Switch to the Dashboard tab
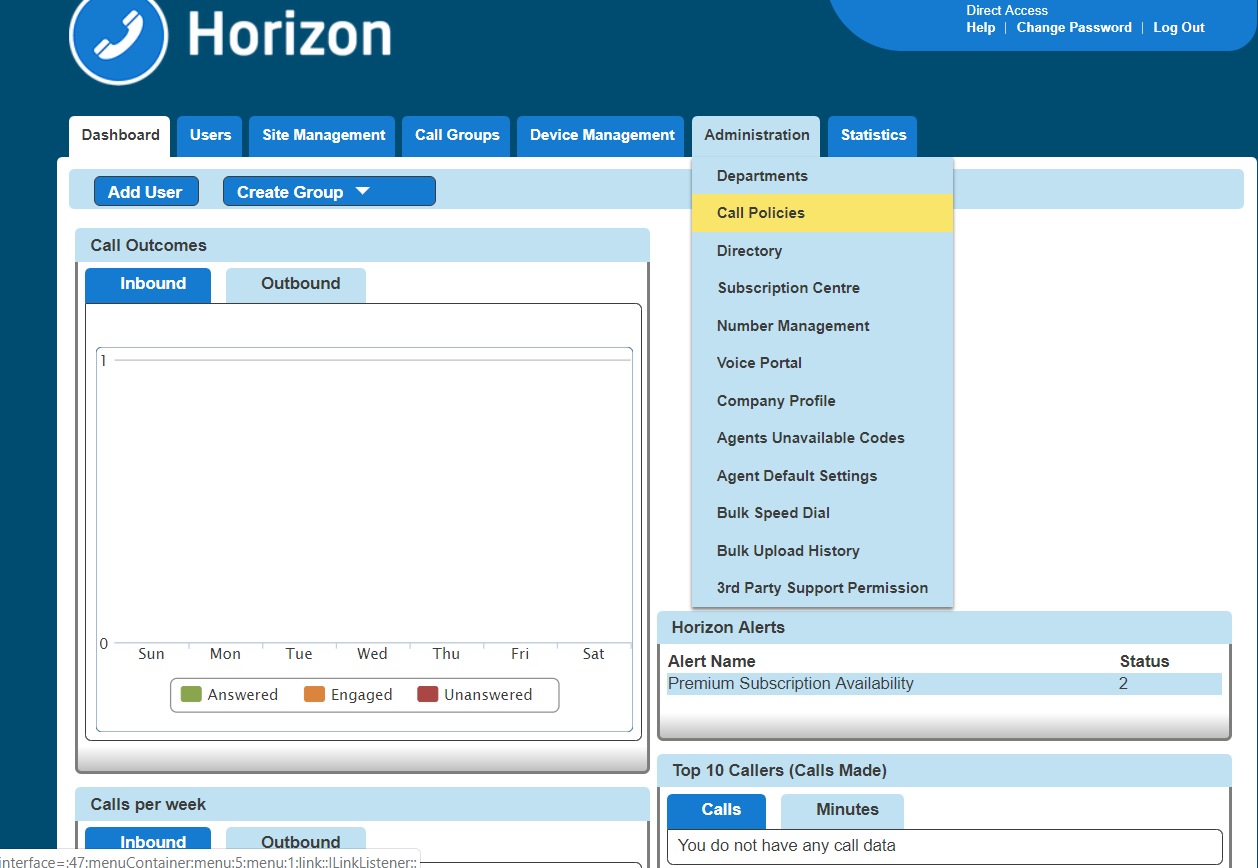The image size is (1258, 868). tap(121, 136)
